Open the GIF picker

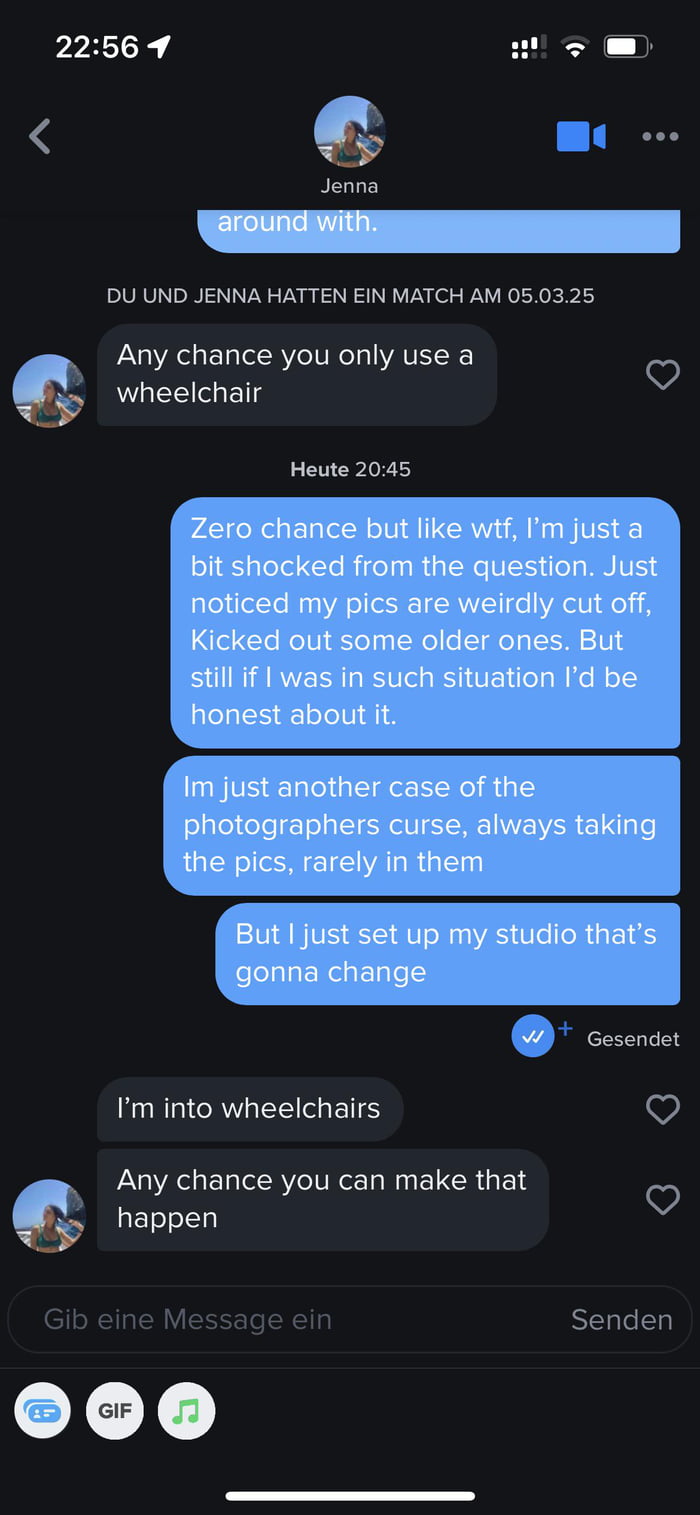tap(115, 1411)
